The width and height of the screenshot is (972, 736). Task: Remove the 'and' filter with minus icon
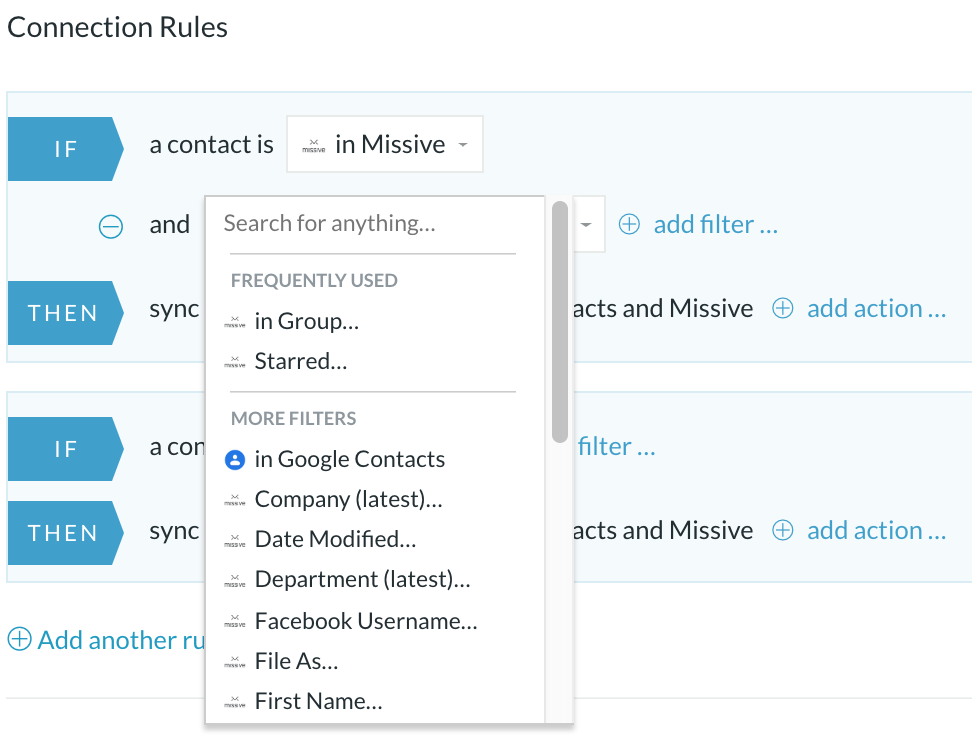[x=111, y=226]
